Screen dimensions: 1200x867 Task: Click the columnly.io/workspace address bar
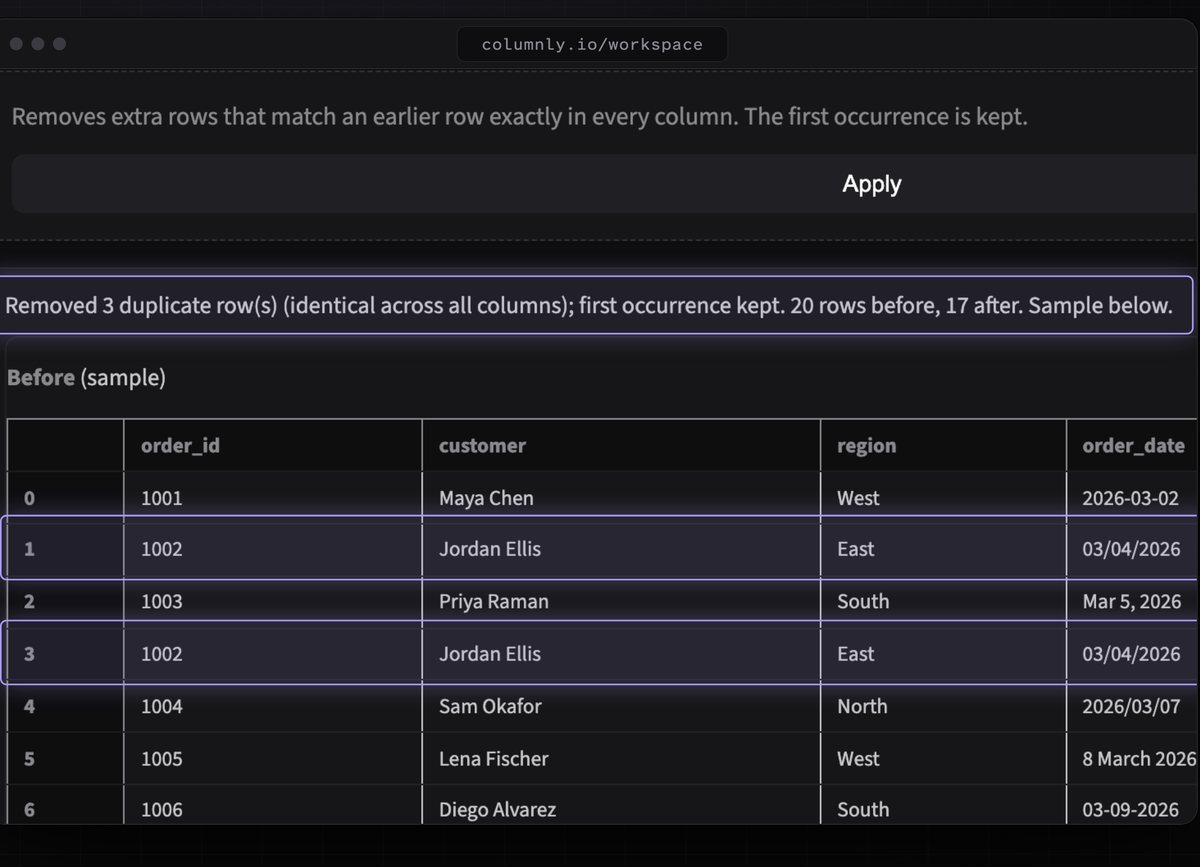coord(592,44)
